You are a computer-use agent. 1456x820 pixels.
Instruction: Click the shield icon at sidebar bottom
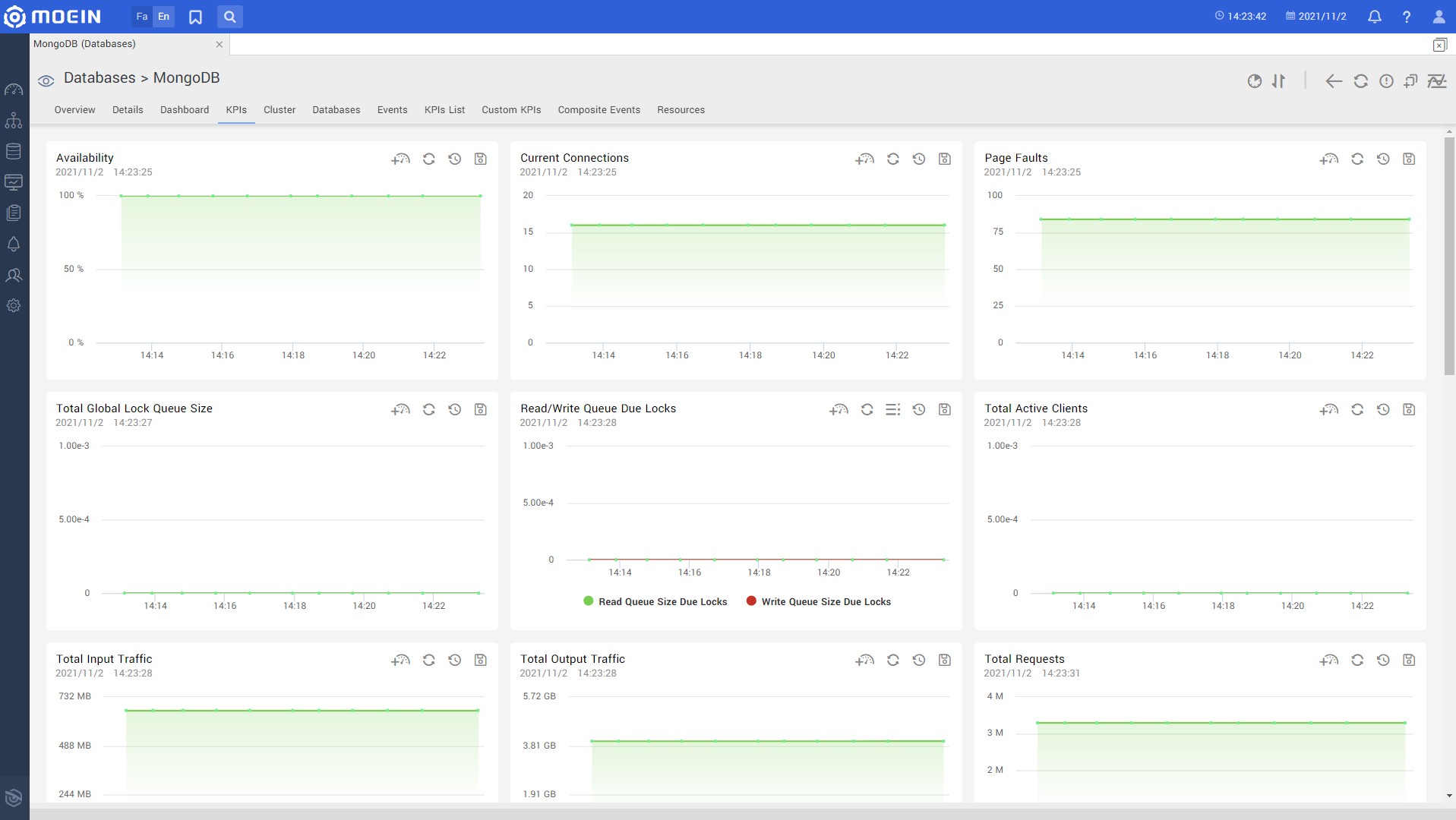[14, 797]
